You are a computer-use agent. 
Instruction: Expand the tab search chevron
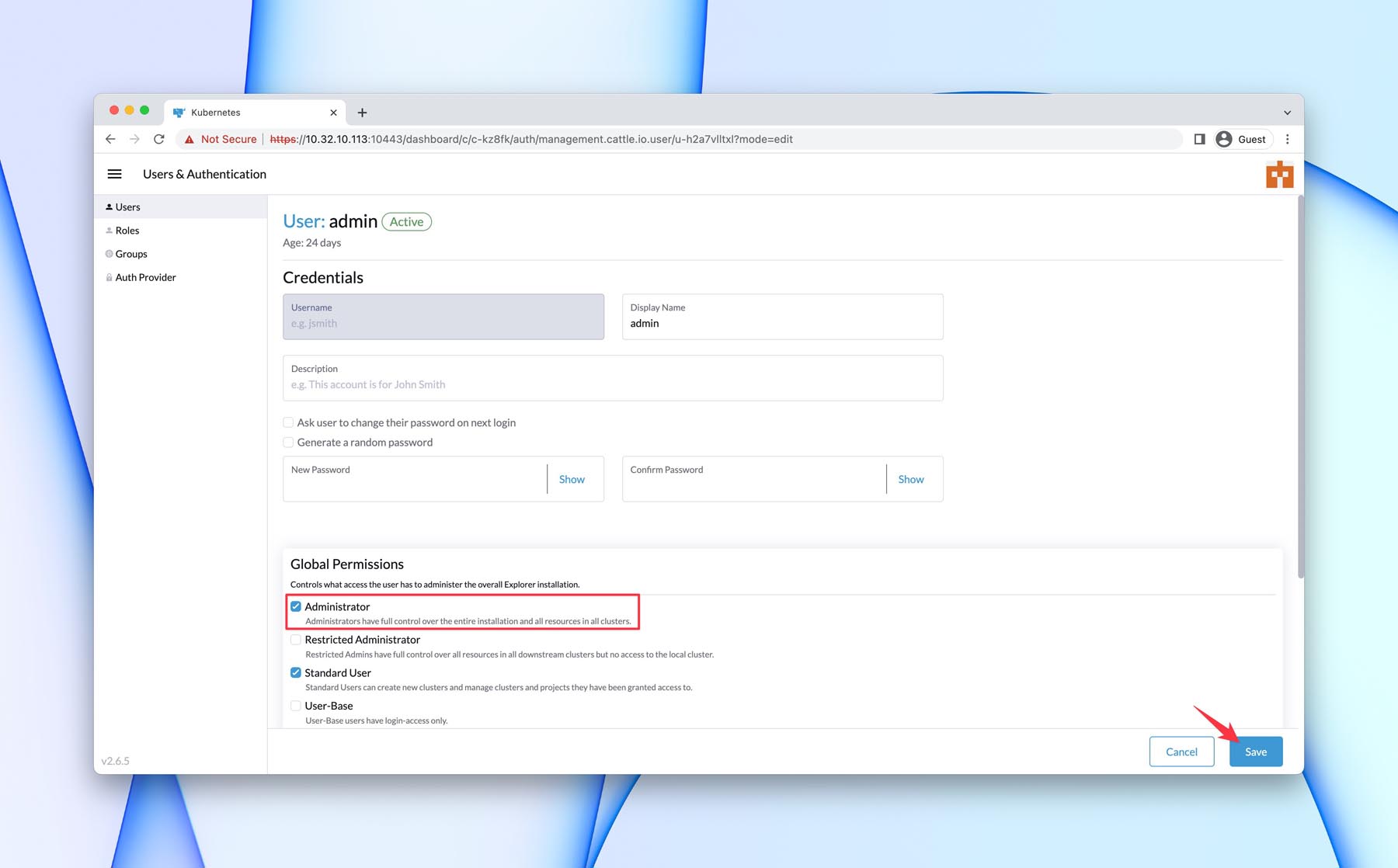[1287, 113]
